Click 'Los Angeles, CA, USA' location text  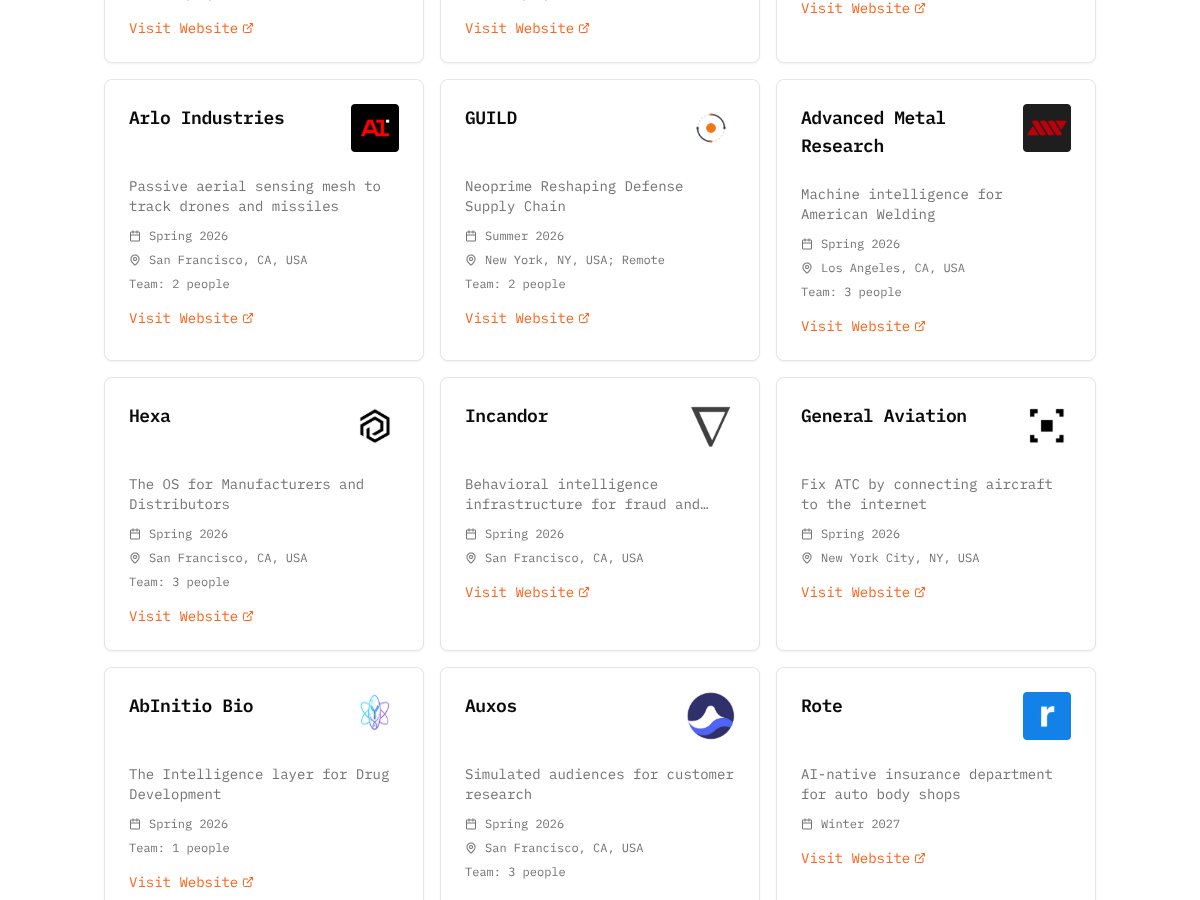tap(893, 268)
